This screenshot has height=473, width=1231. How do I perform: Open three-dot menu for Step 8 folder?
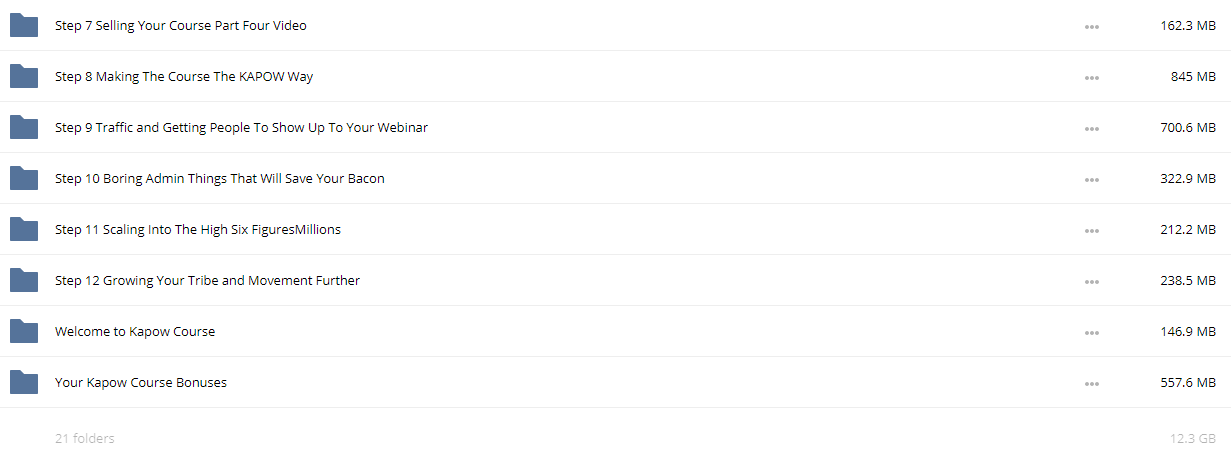click(x=1092, y=78)
